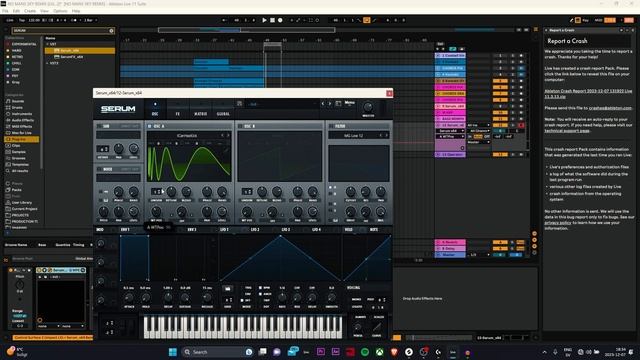Stop playback with the transport Stop button
The width and height of the screenshot is (640, 360).
pyautogui.click(x=272, y=20)
